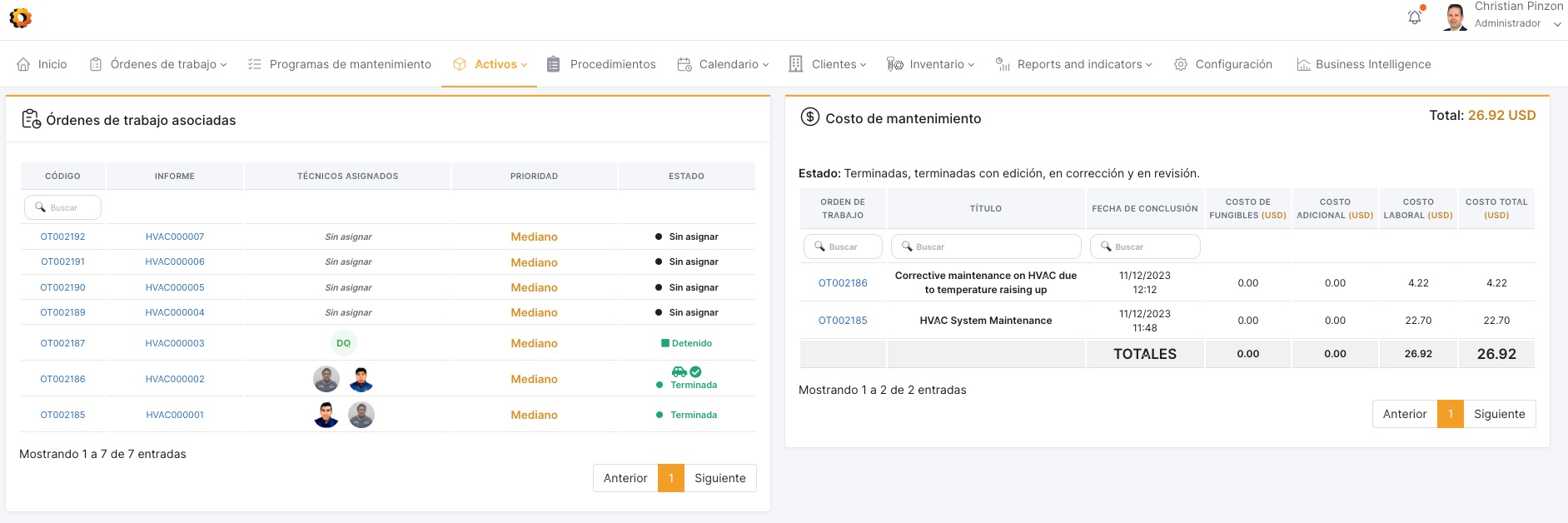Open report HVAC000002

click(x=175, y=379)
